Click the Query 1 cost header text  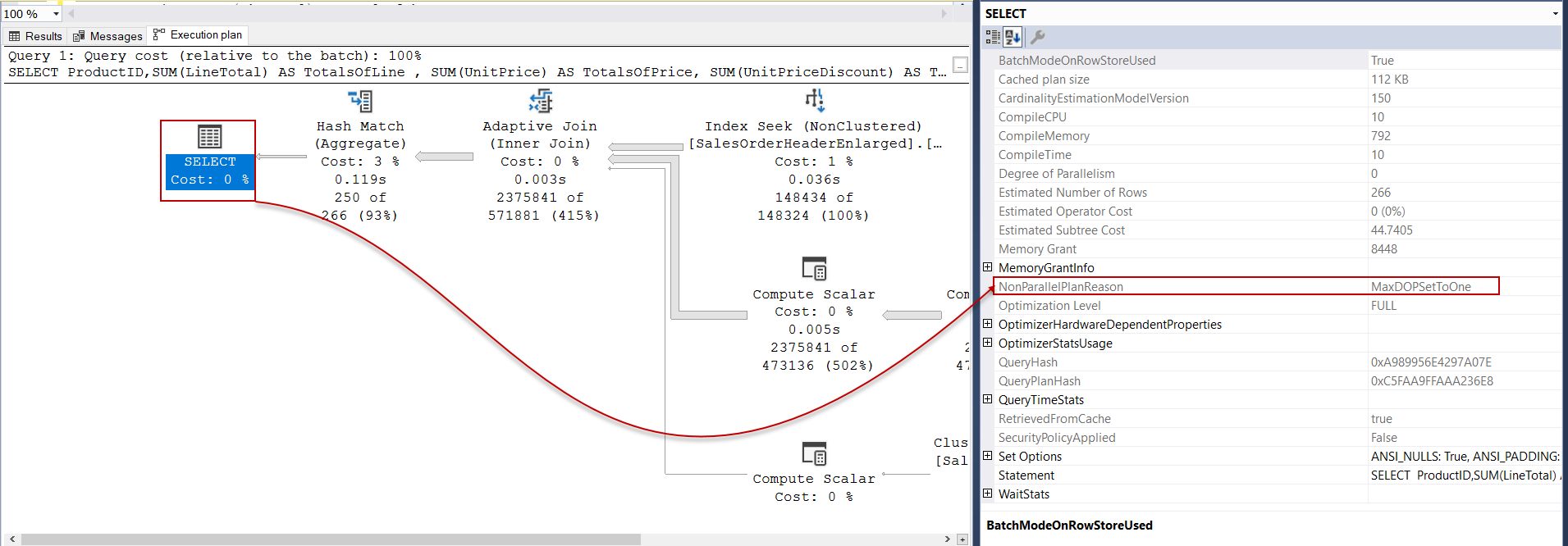pyautogui.click(x=214, y=56)
